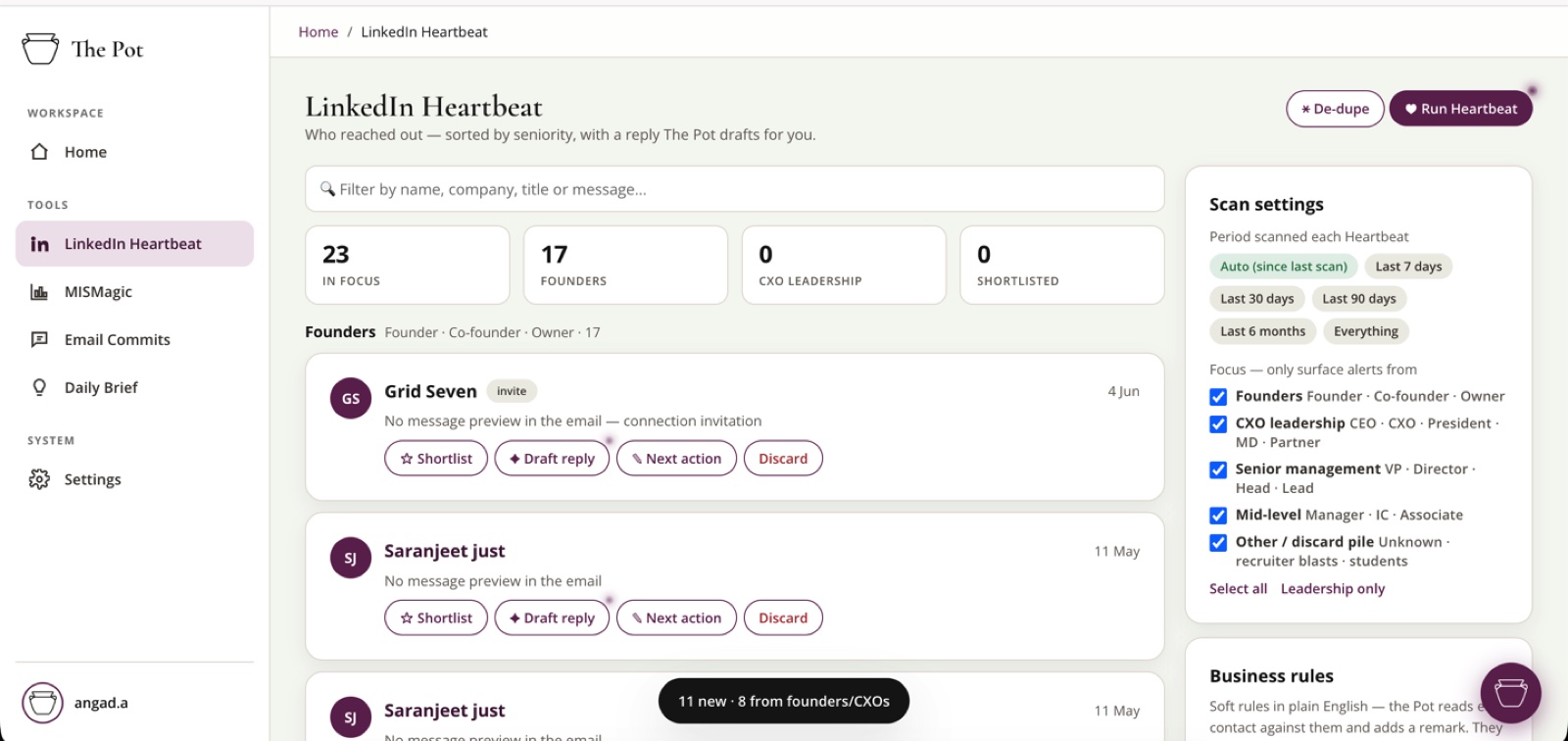Click Next action for Grid Seven
This screenshot has height=741, width=1568.
(x=676, y=459)
